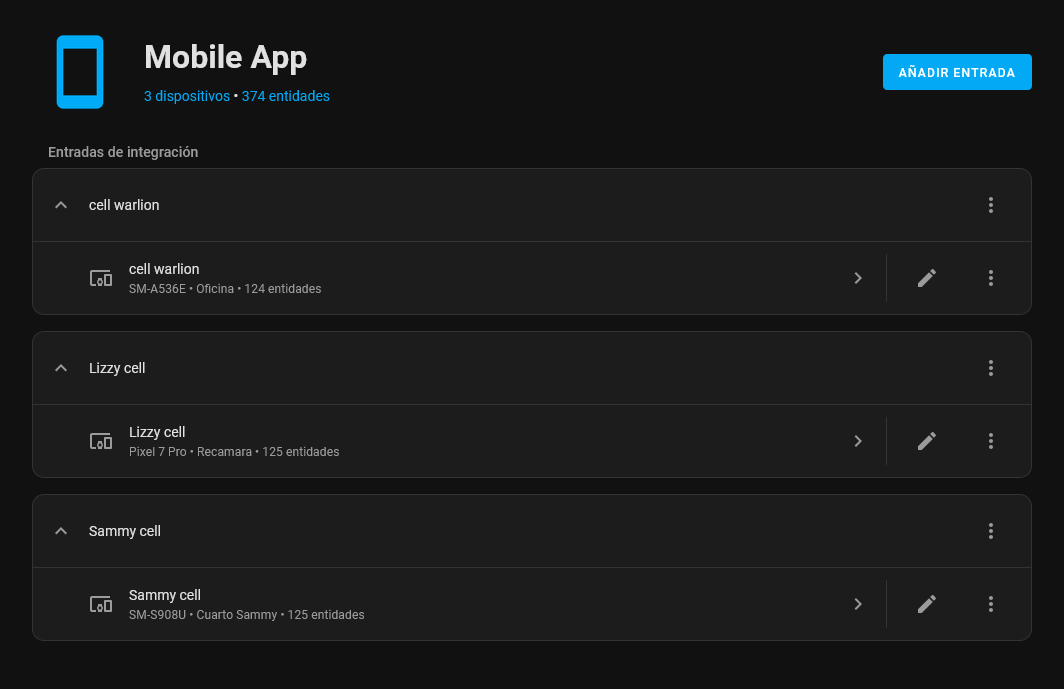
Task: Select the Sammy cell SM-S908U device row
Action: pos(459,604)
